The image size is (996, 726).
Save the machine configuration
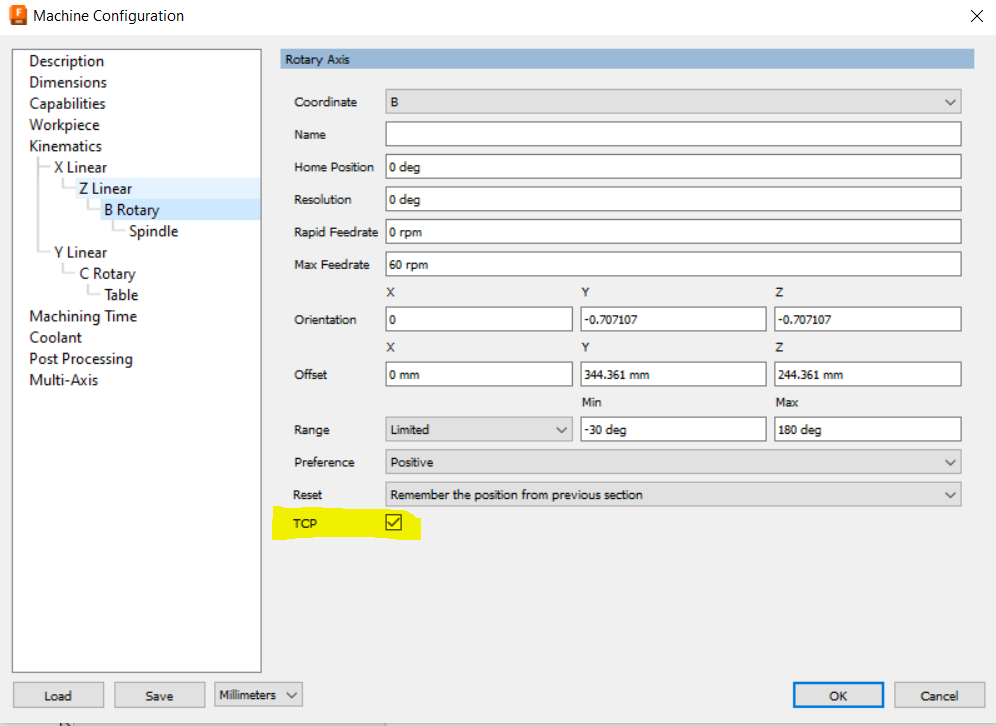coord(159,694)
